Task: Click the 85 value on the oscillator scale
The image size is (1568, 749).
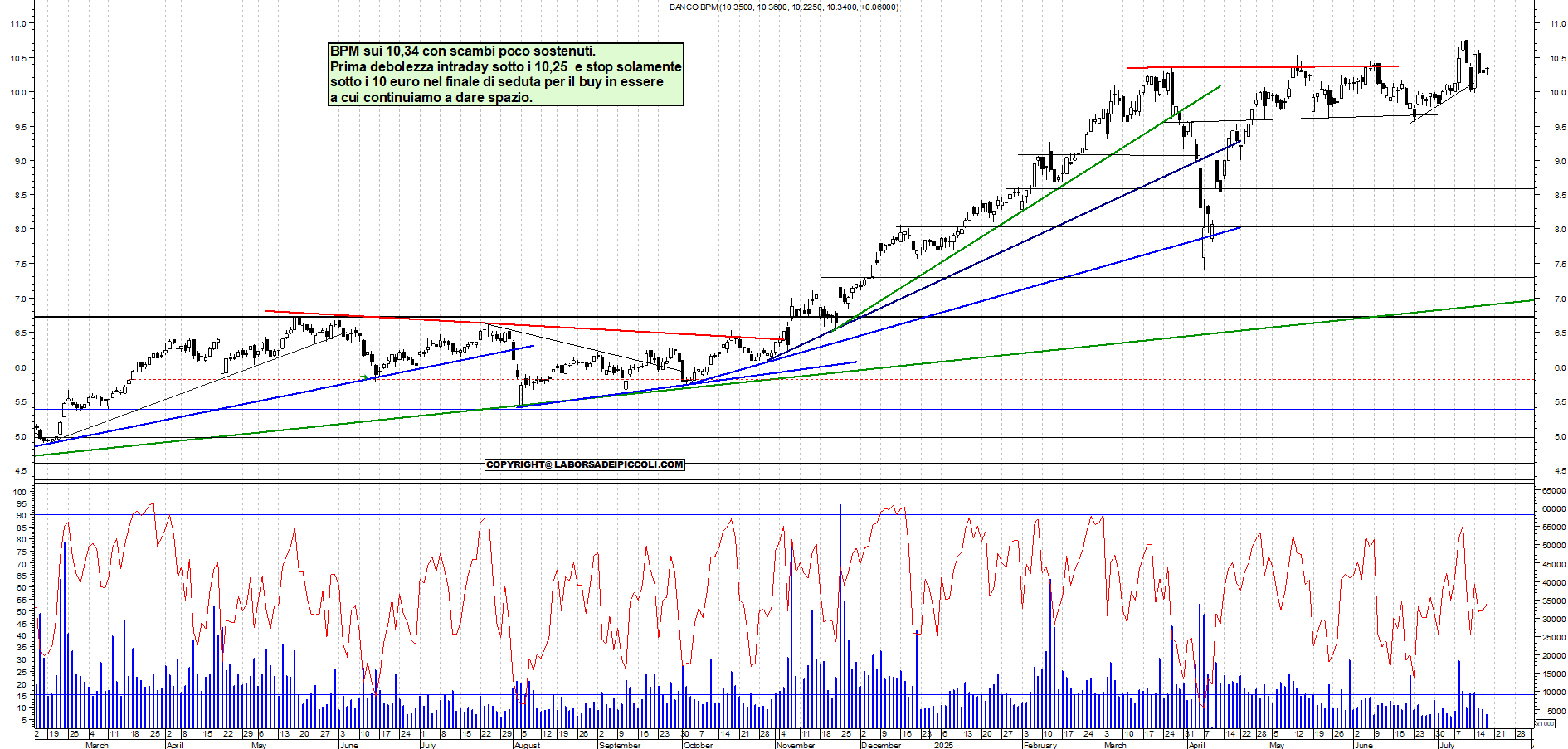Action: click(22, 528)
